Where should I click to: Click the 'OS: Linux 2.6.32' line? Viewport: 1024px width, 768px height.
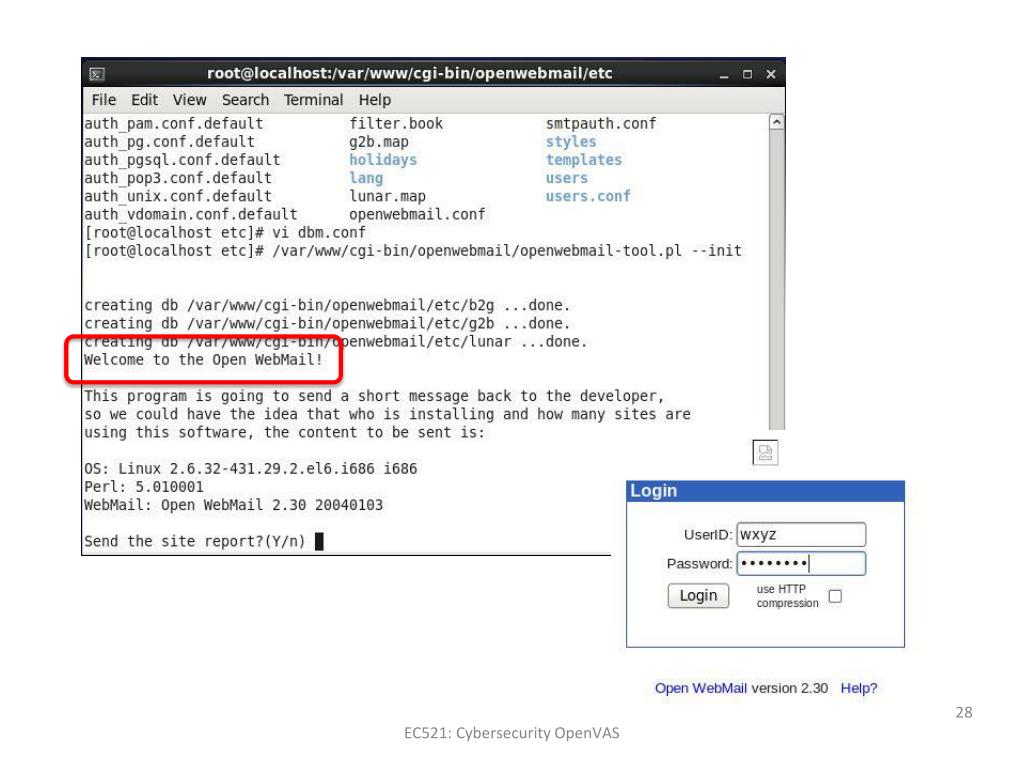pos(251,469)
